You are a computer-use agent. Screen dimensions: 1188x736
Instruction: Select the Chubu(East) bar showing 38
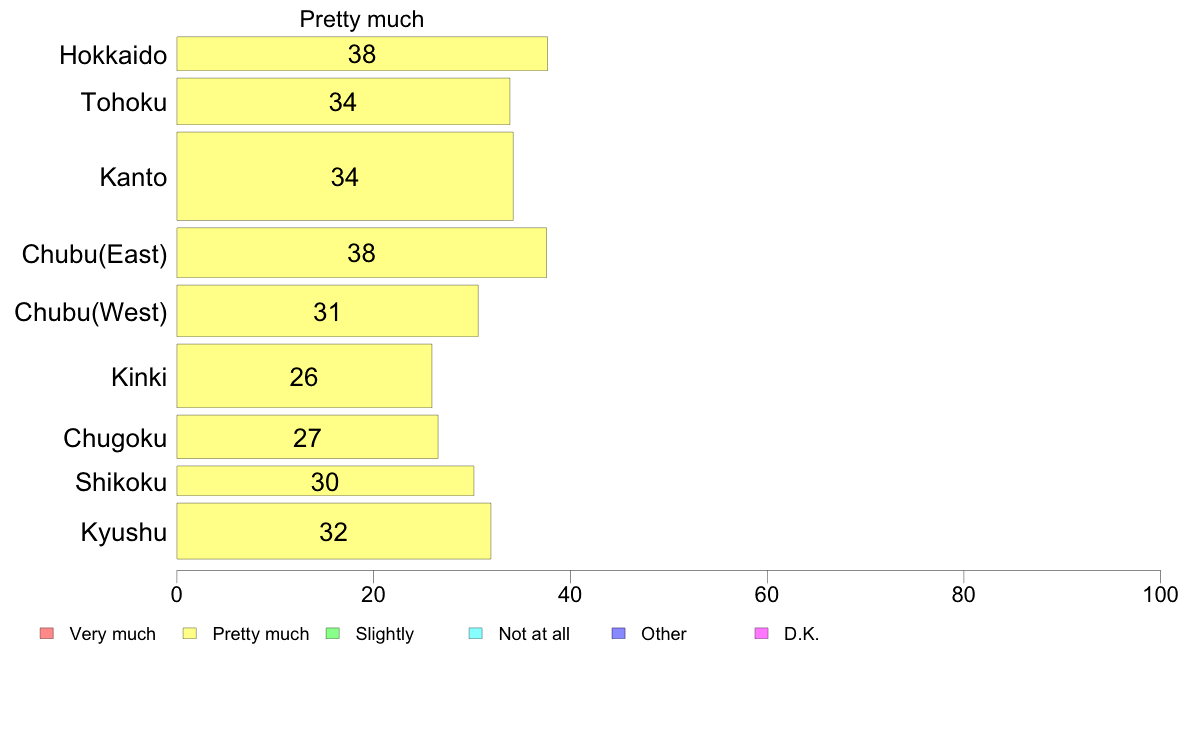(x=361, y=252)
